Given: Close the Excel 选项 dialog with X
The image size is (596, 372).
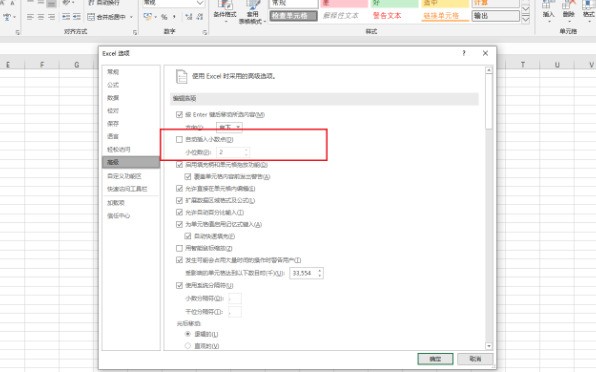Looking at the screenshot, I should click(485, 53).
